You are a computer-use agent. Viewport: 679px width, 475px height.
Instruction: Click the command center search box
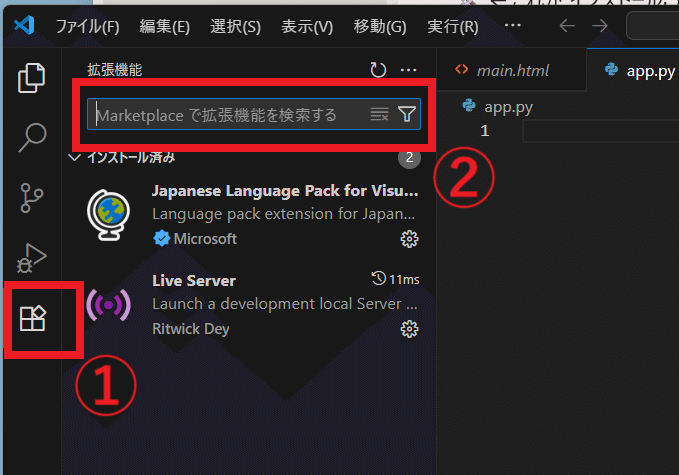coord(653,26)
